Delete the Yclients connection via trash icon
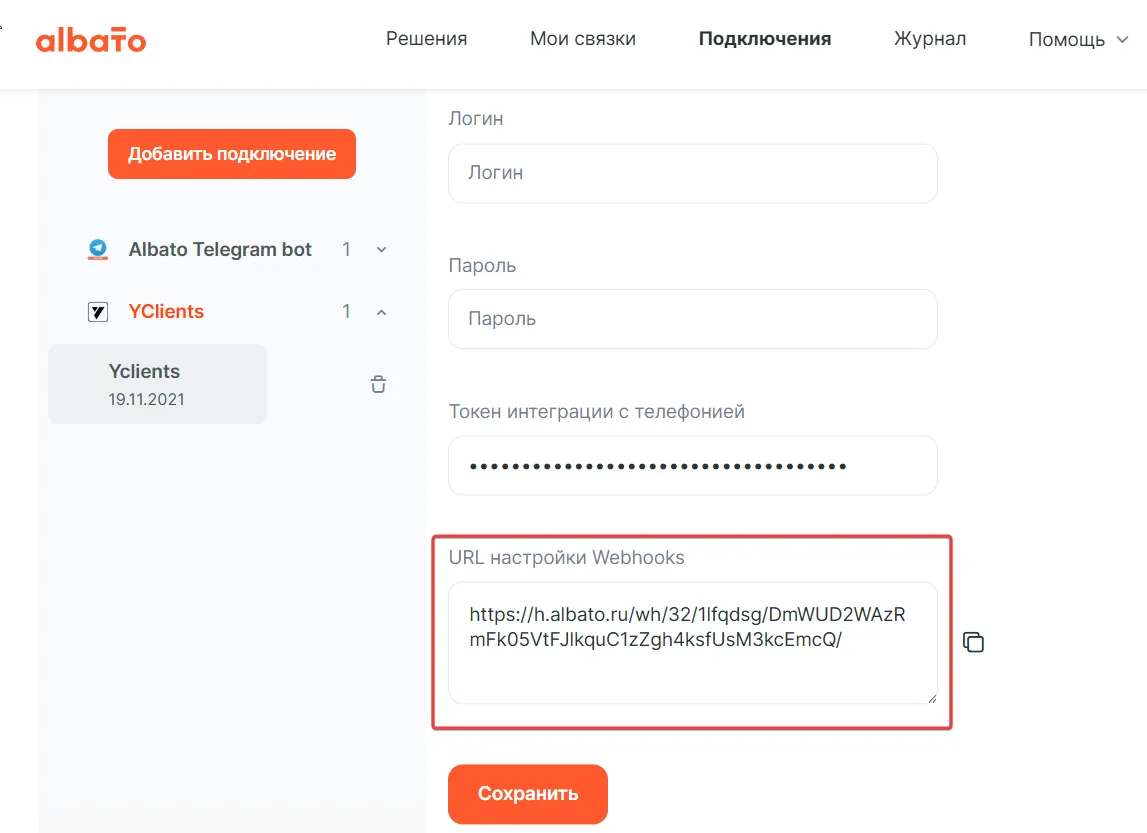This screenshot has height=833, width=1147. (378, 384)
